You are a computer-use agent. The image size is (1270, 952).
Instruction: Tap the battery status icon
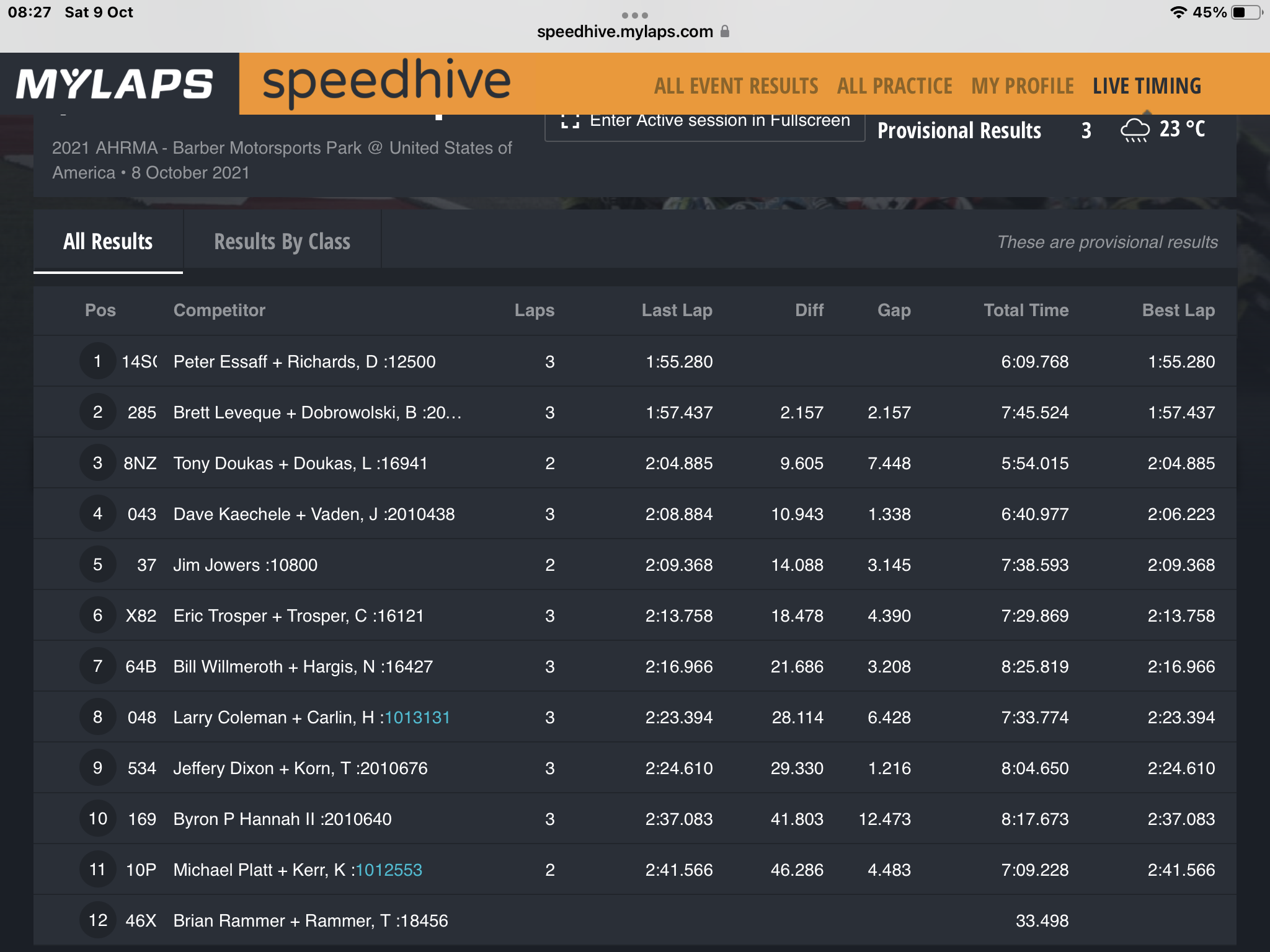[x=1247, y=12]
